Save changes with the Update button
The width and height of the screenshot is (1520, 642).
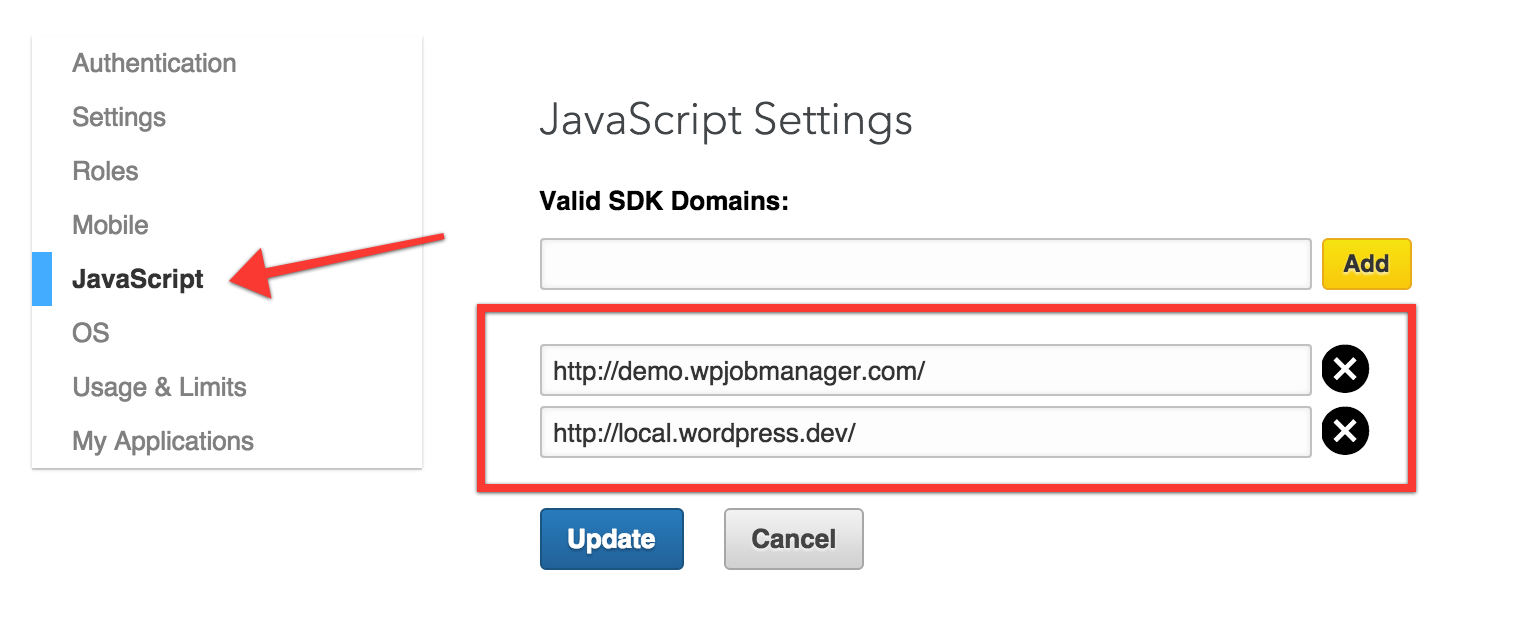coord(611,539)
